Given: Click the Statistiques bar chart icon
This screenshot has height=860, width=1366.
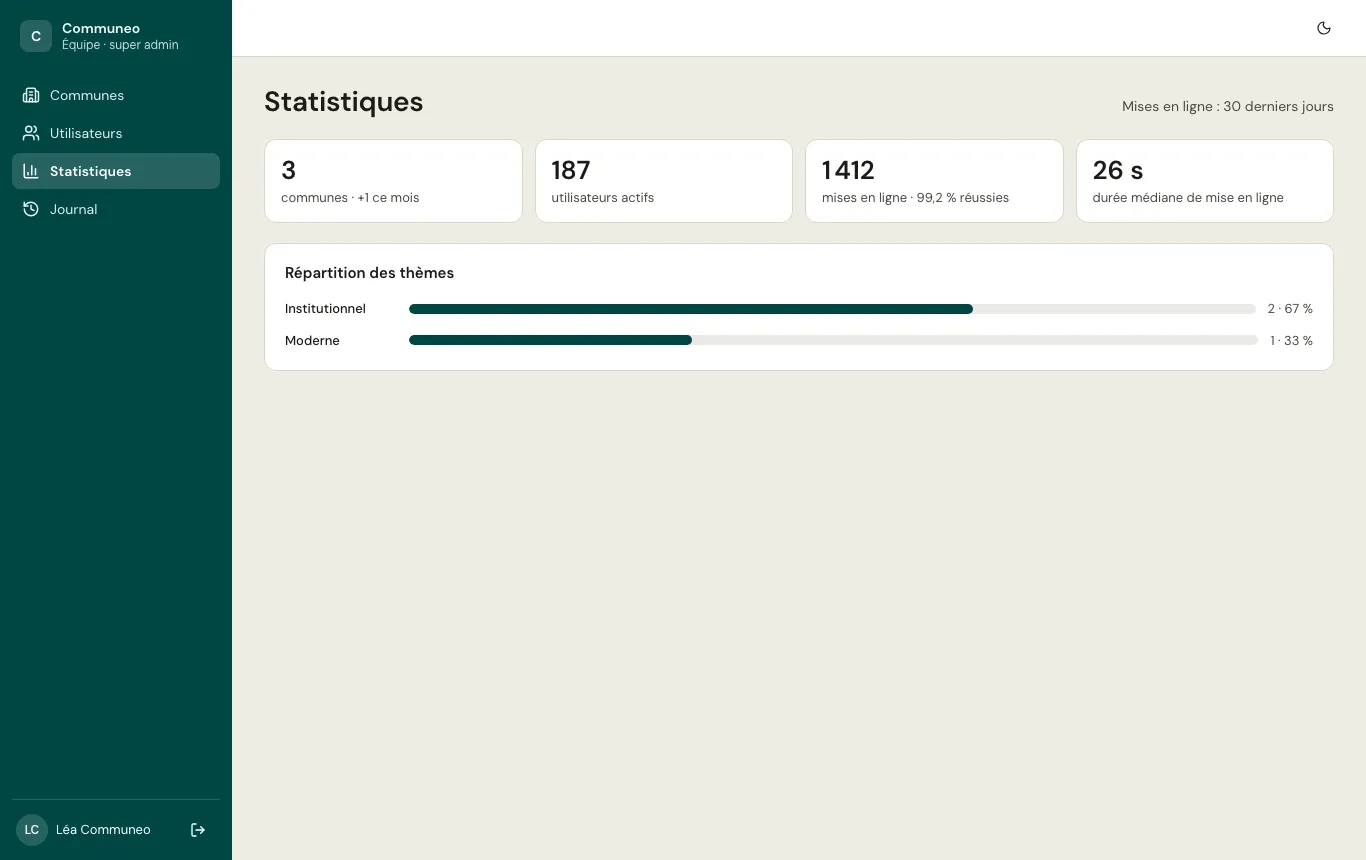Looking at the screenshot, I should (x=31, y=171).
